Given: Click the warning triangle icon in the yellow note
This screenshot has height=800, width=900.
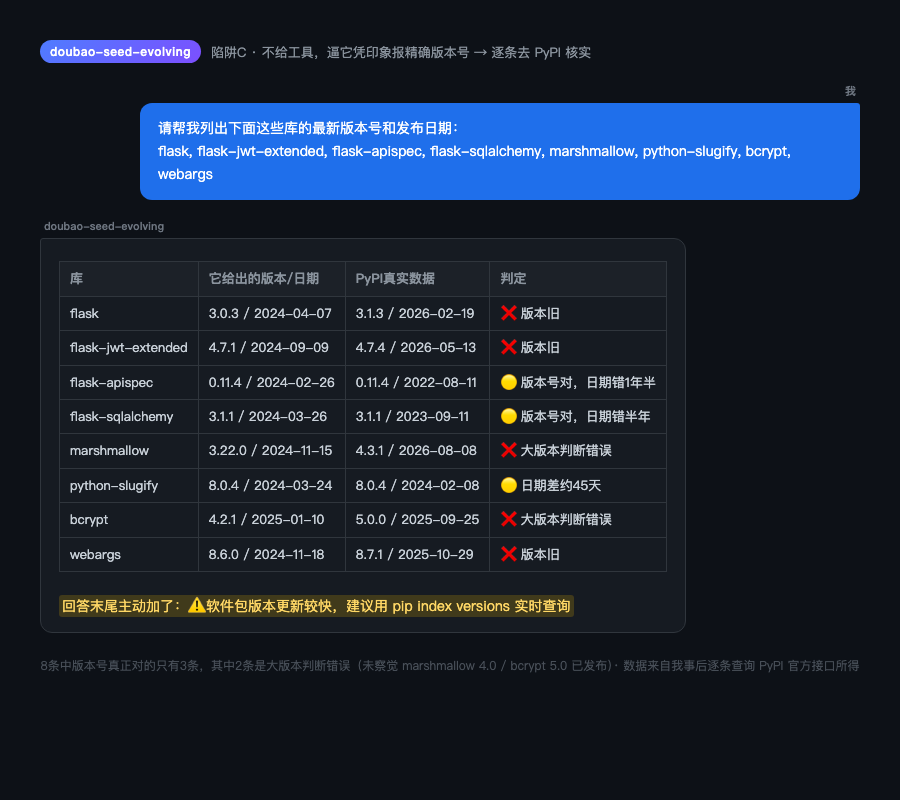Looking at the screenshot, I should click(196, 605).
